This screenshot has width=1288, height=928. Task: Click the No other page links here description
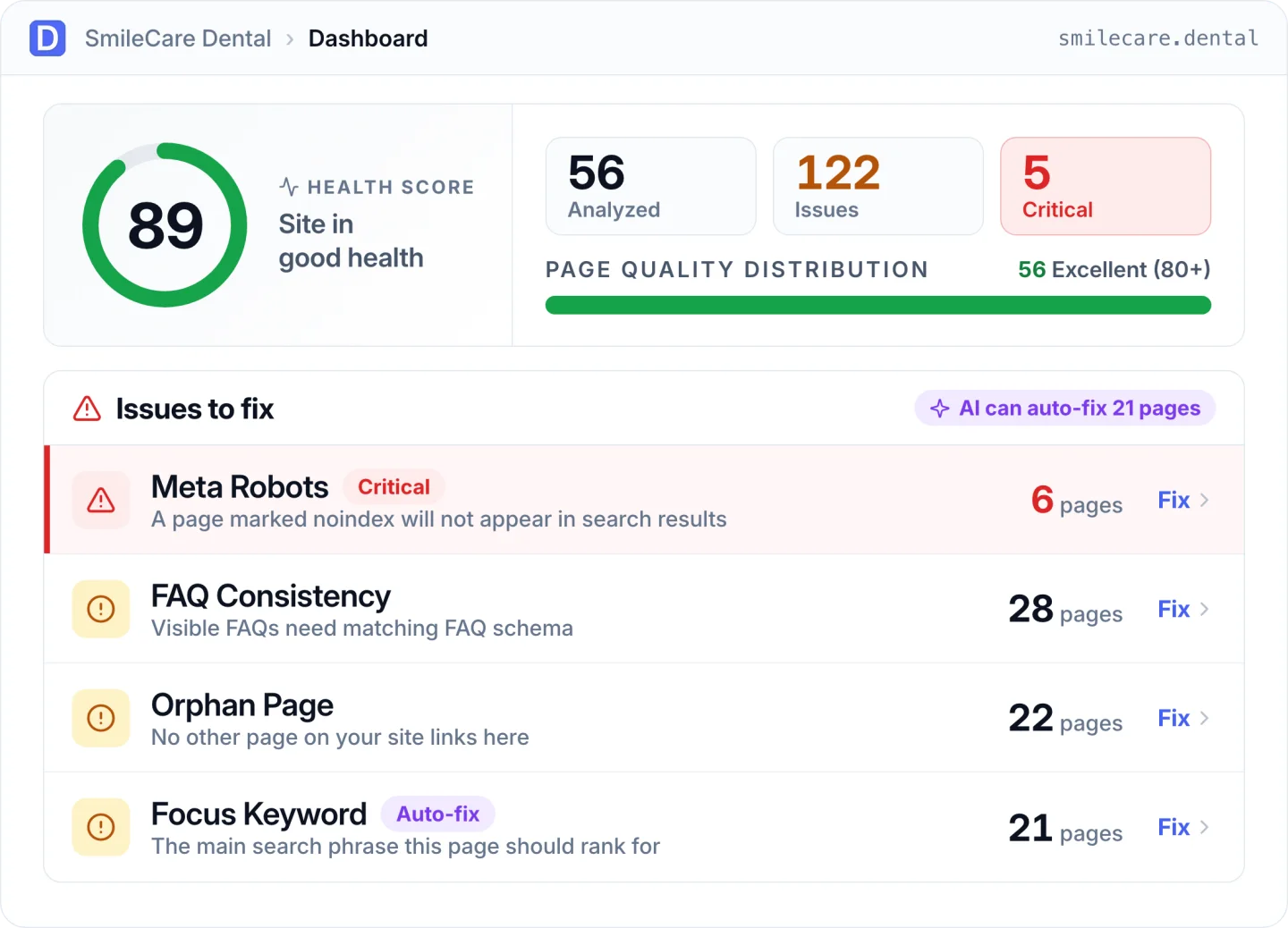click(340, 738)
